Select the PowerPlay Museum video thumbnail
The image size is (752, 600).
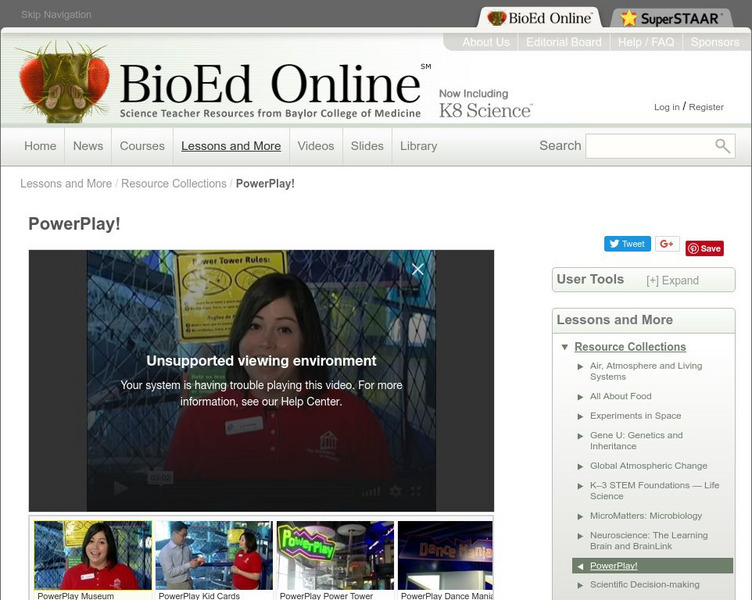93,555
